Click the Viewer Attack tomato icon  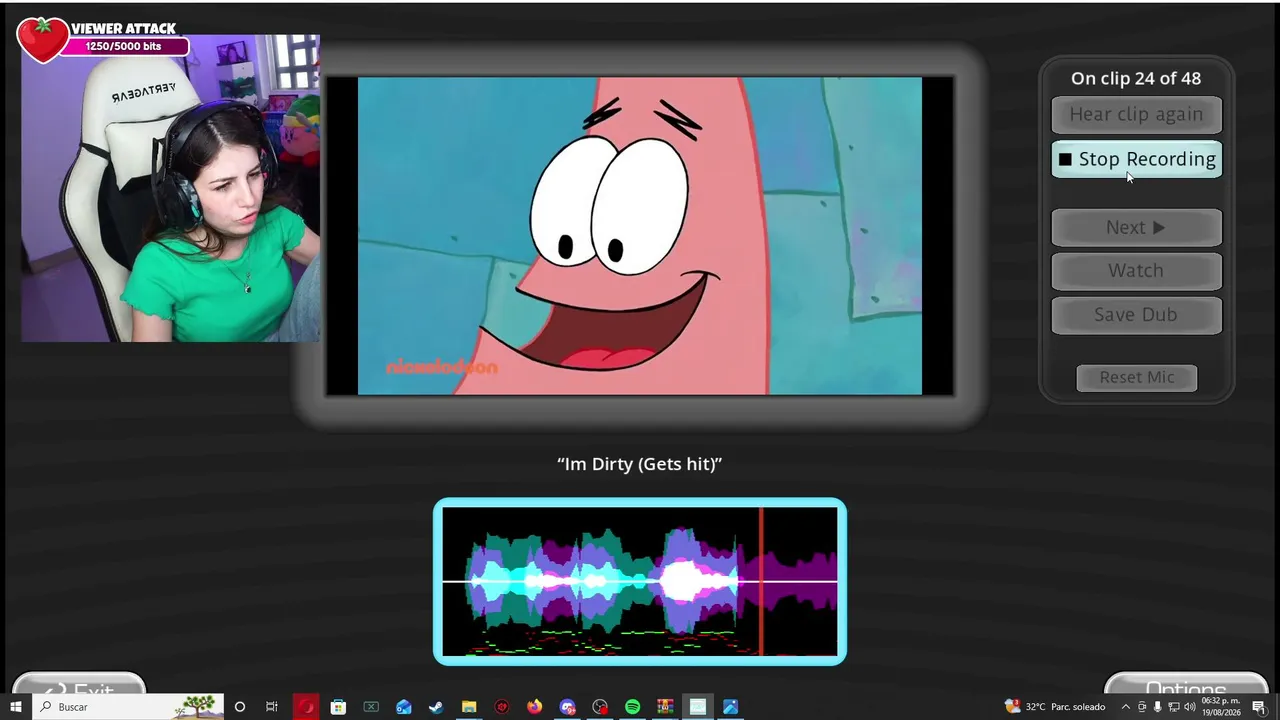coord(42,39)
